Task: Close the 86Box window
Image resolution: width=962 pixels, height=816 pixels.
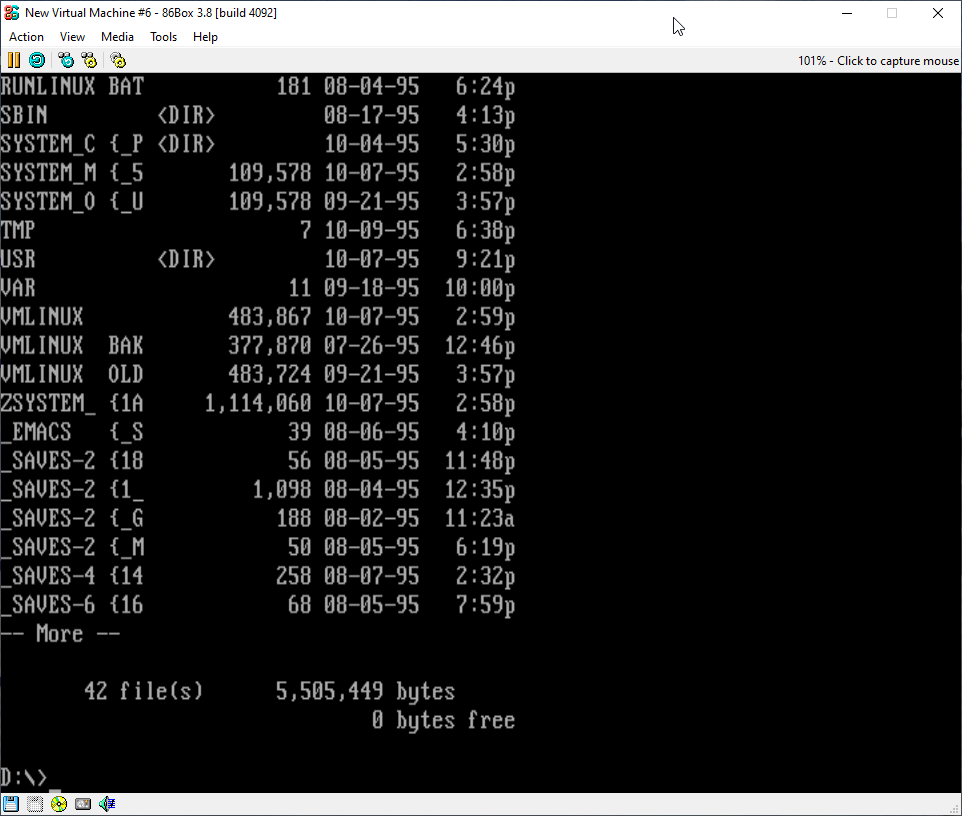Action: click(x=937, y=13)
